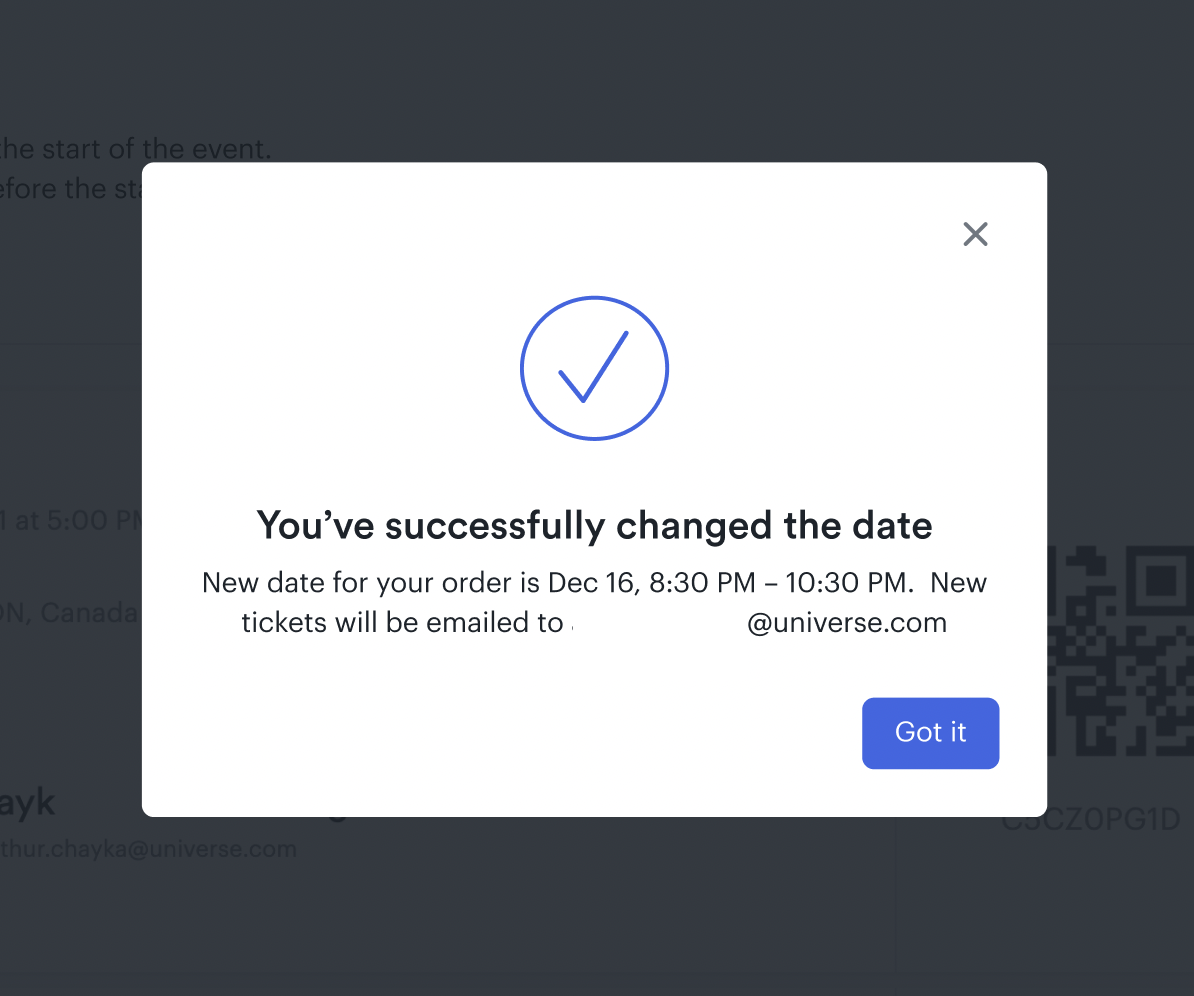Click the "You've successfully changed the date" heading
This screenshot has width=1194, height=996.
click(x=594, y=525)
